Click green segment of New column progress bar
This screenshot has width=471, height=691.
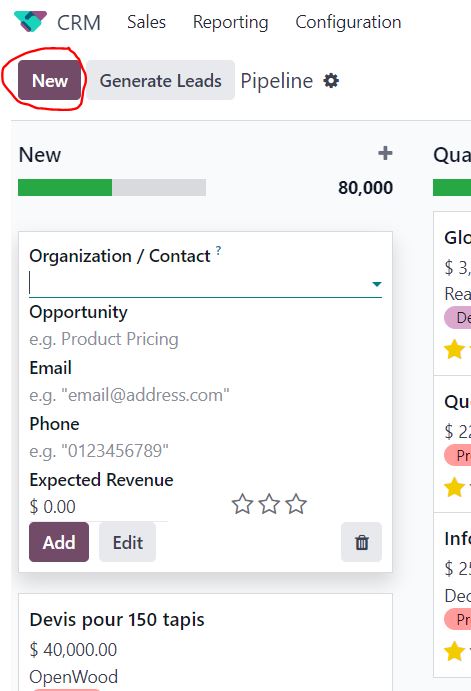coord(65,187)
